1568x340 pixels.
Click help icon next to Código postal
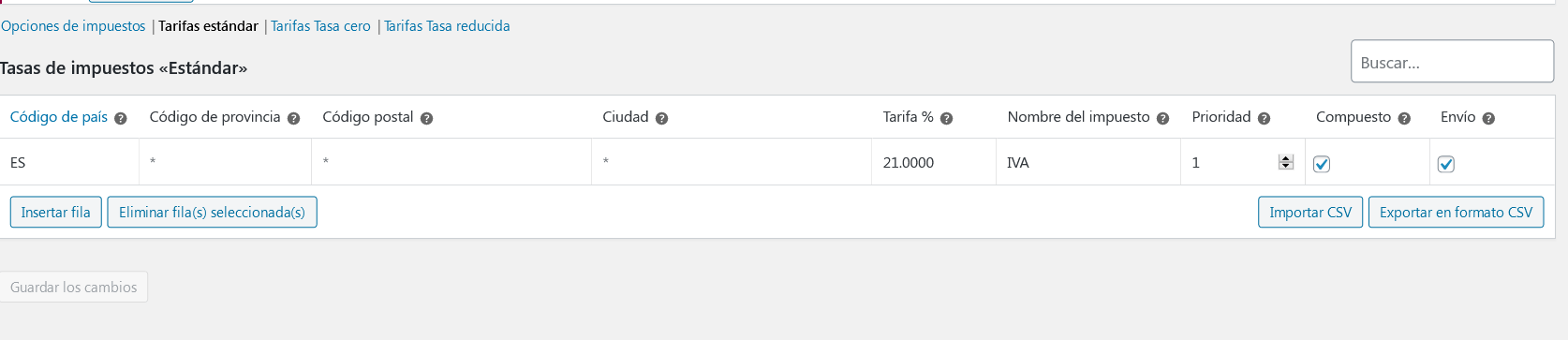coord(426,118)
